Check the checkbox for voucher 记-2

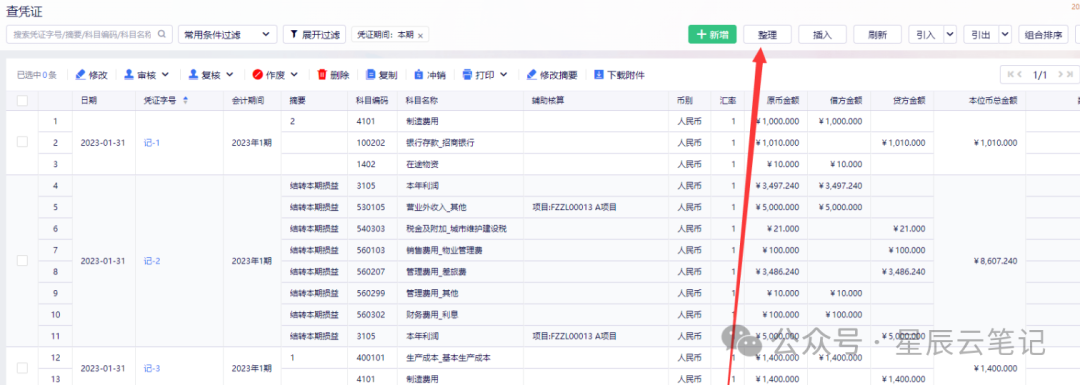22,260
